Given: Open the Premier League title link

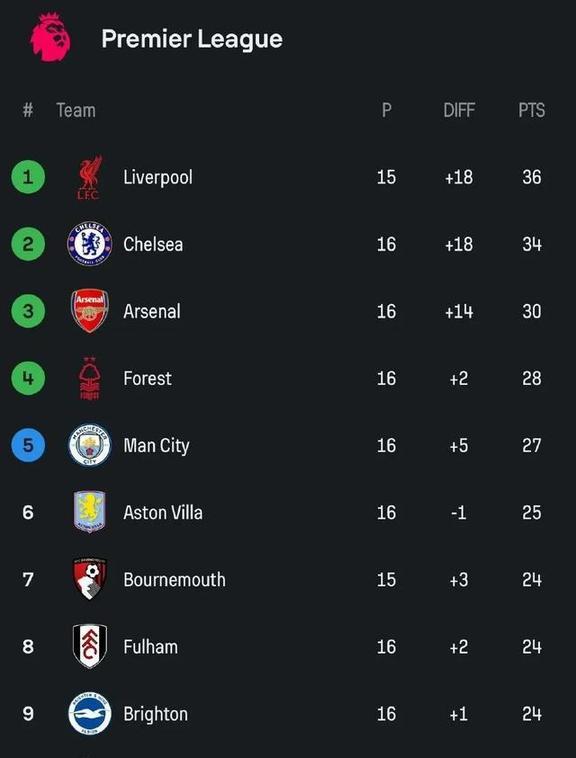Looking at the screenshot, I should tap(192, 39).
